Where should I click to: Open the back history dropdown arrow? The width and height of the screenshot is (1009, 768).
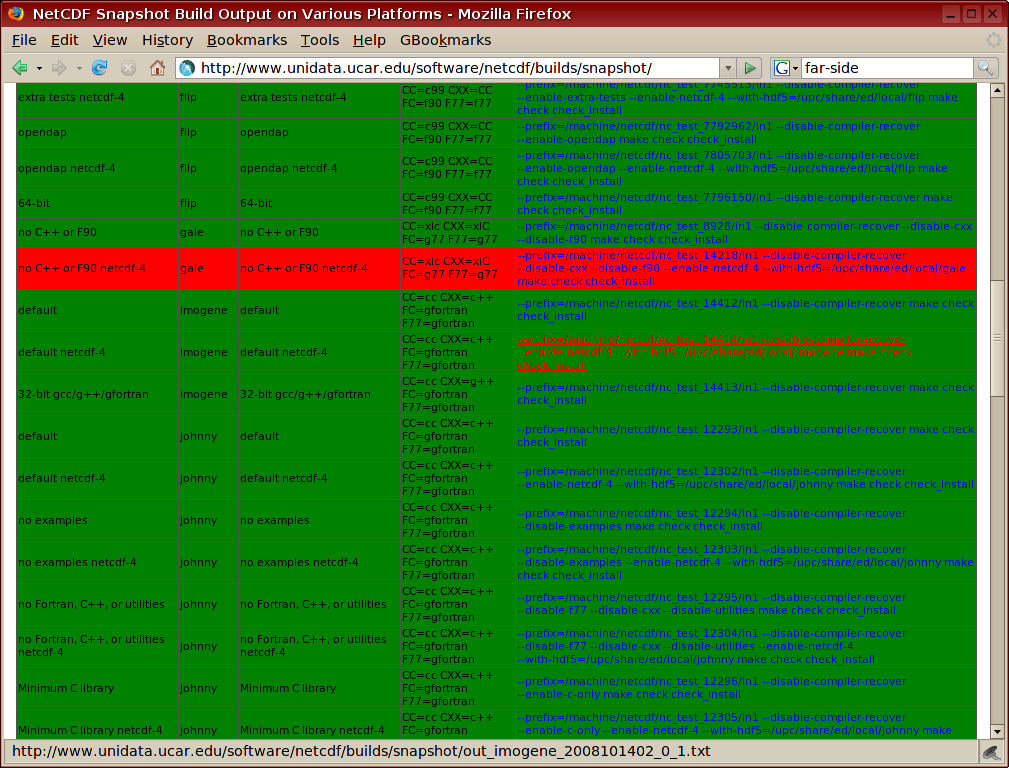[39, 68]
